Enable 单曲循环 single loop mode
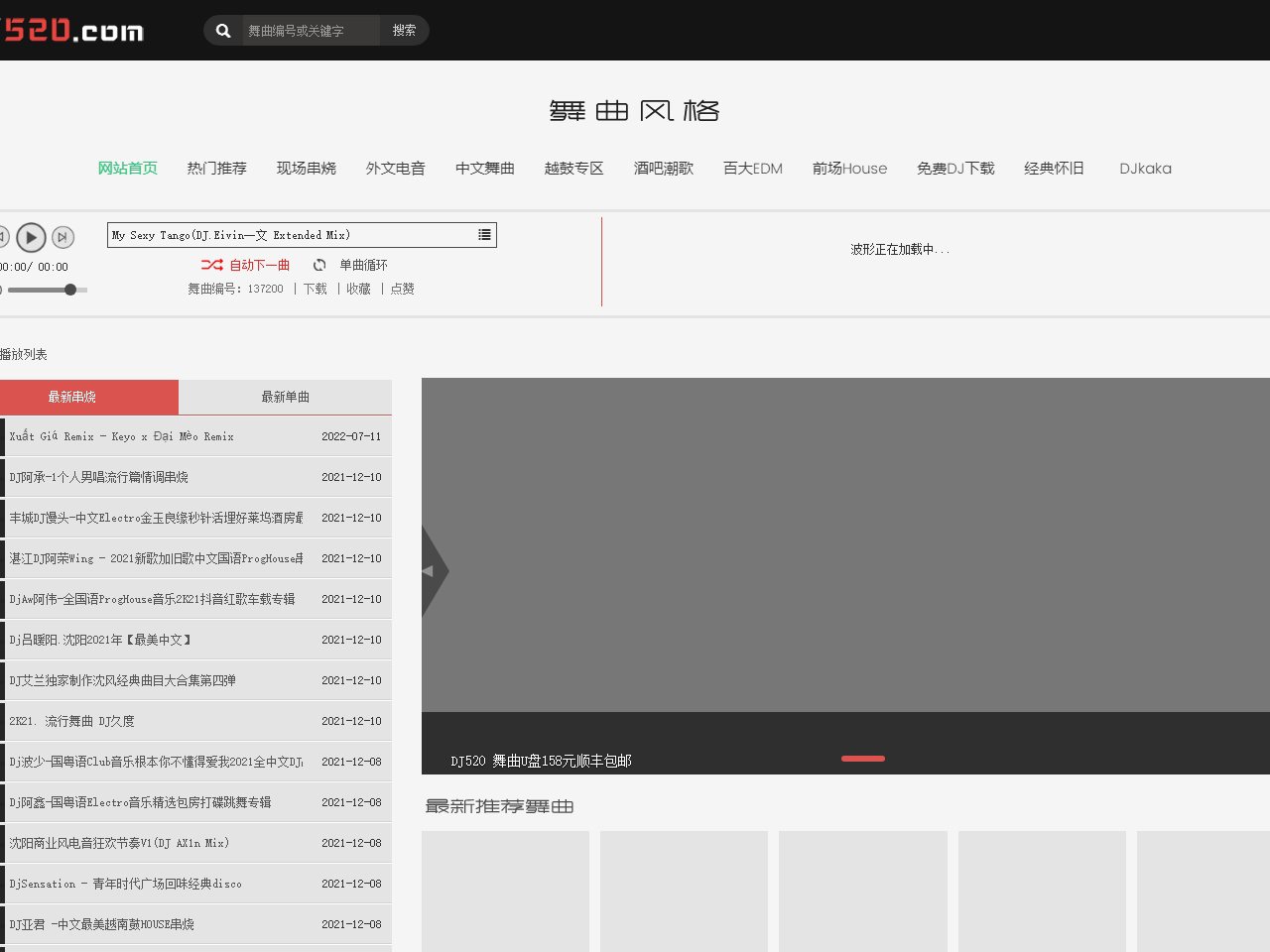The width and height of the screenshot is (1270, 952). click(350, 265)
